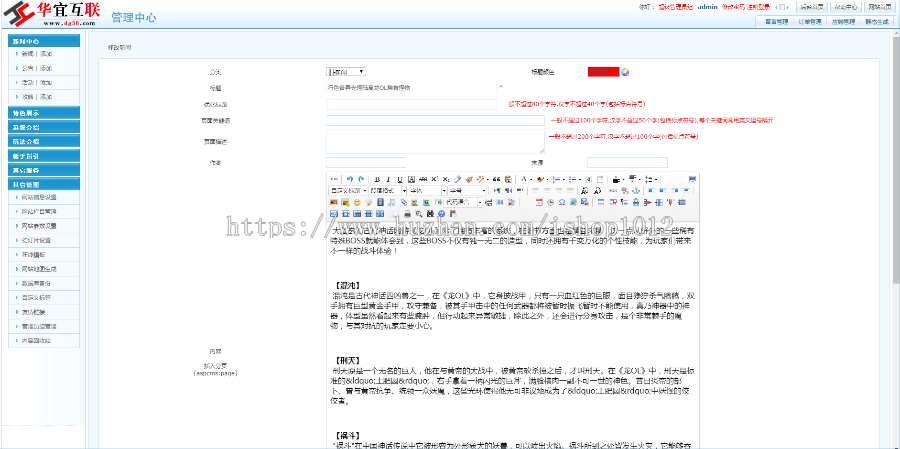The width and height of the screenshot is (900, 449).
Task: Click the 作者 input field
Action: pos(366,162)
